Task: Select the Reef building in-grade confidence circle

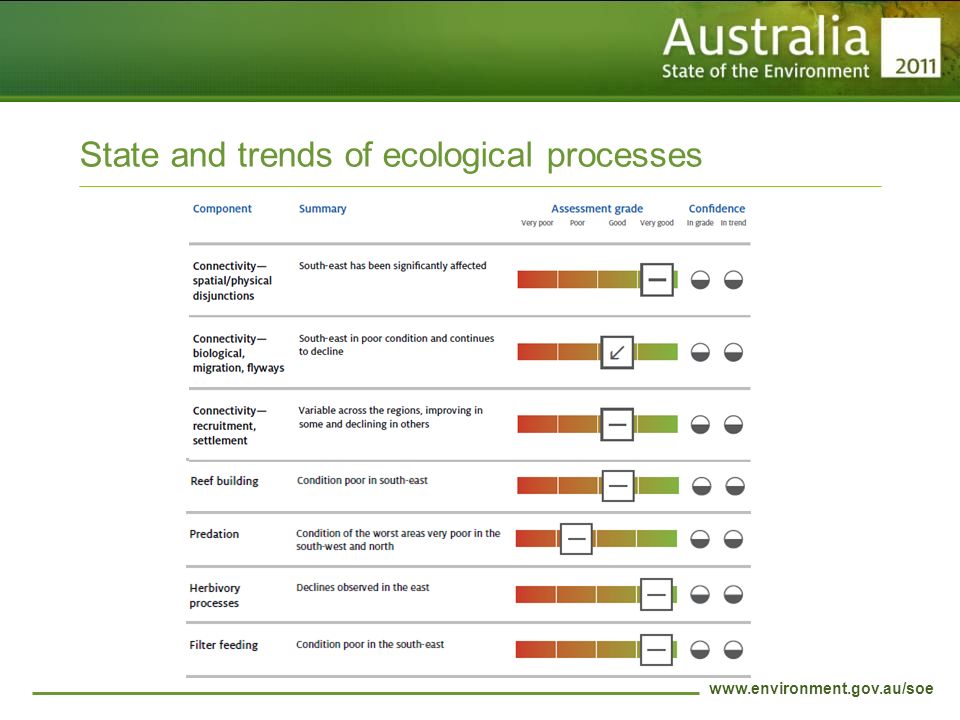Action: pos(702,486)
